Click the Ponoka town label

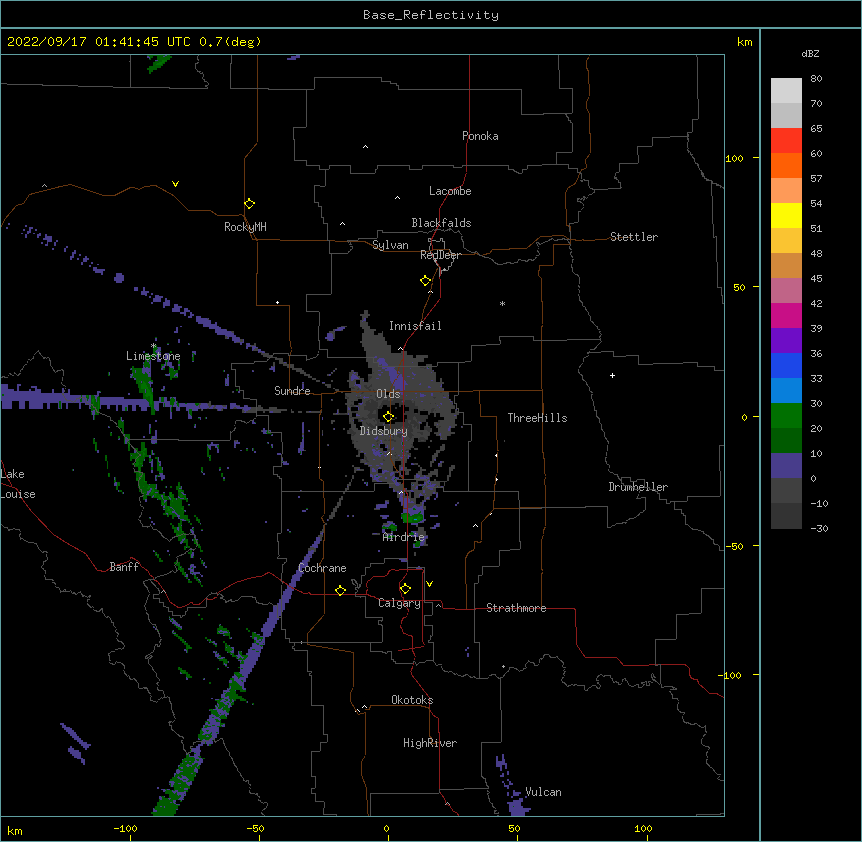tap(480, 136)
